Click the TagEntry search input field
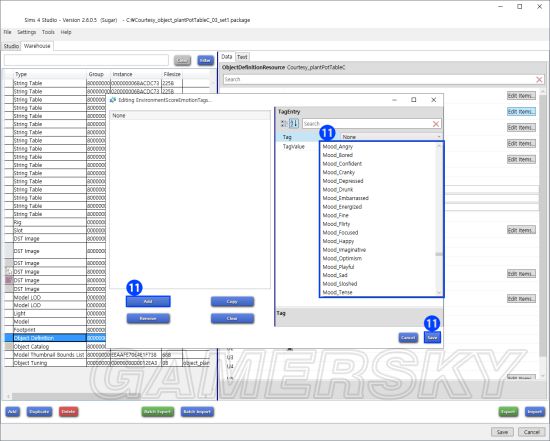 pos(367,124)
